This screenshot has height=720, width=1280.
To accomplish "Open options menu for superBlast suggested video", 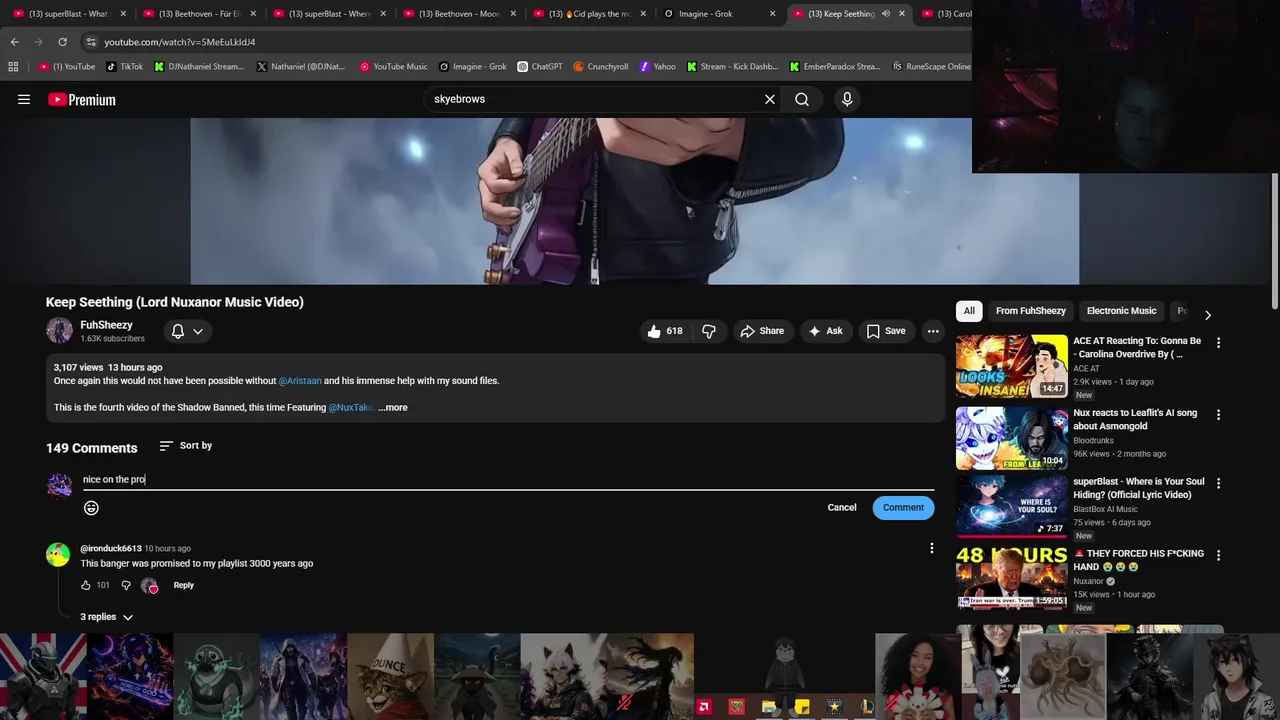I will pyautogui.click(x=1218, y=483).
